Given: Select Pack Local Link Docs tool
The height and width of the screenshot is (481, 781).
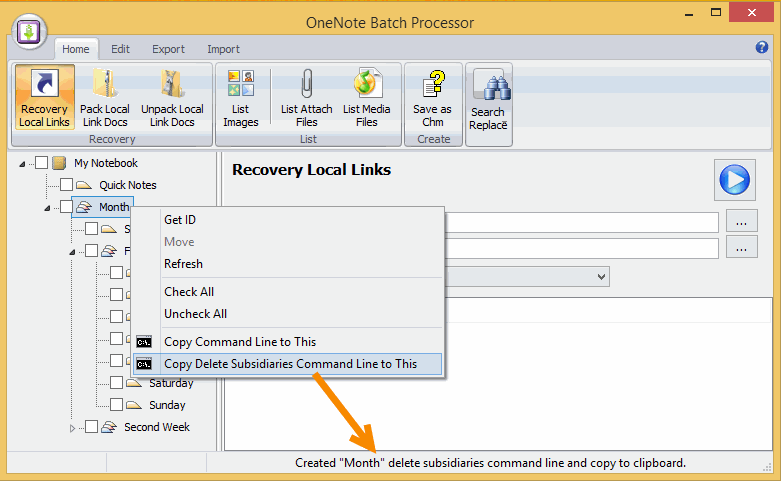Looking at the screenshot, I should [x=105, y=97].
